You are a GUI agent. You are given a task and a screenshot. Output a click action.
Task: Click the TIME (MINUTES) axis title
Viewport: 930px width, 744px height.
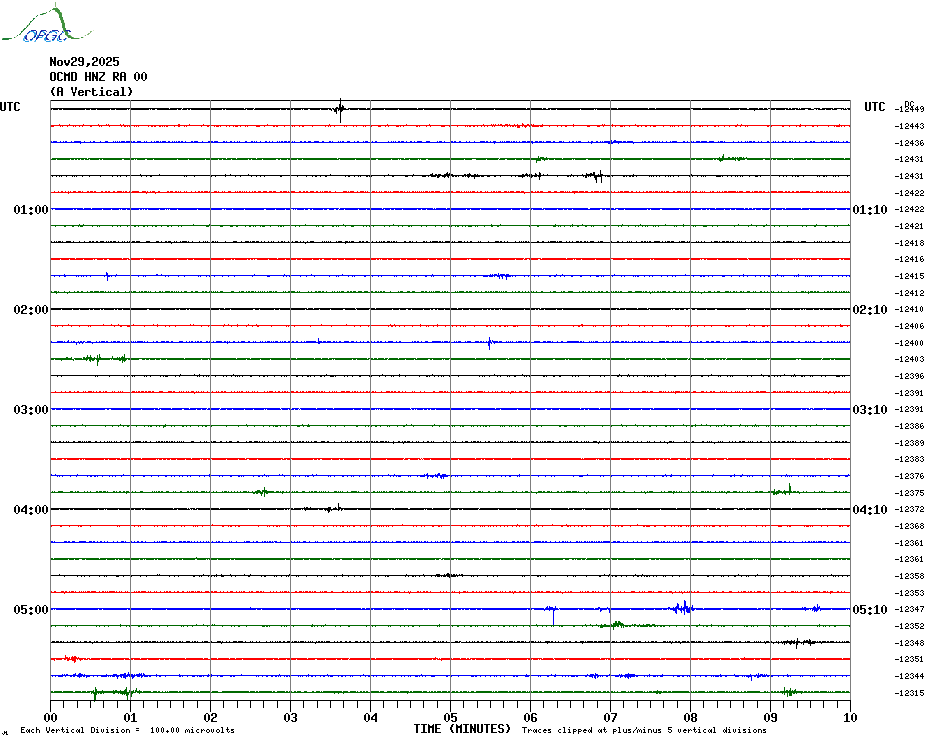(462, 729)
